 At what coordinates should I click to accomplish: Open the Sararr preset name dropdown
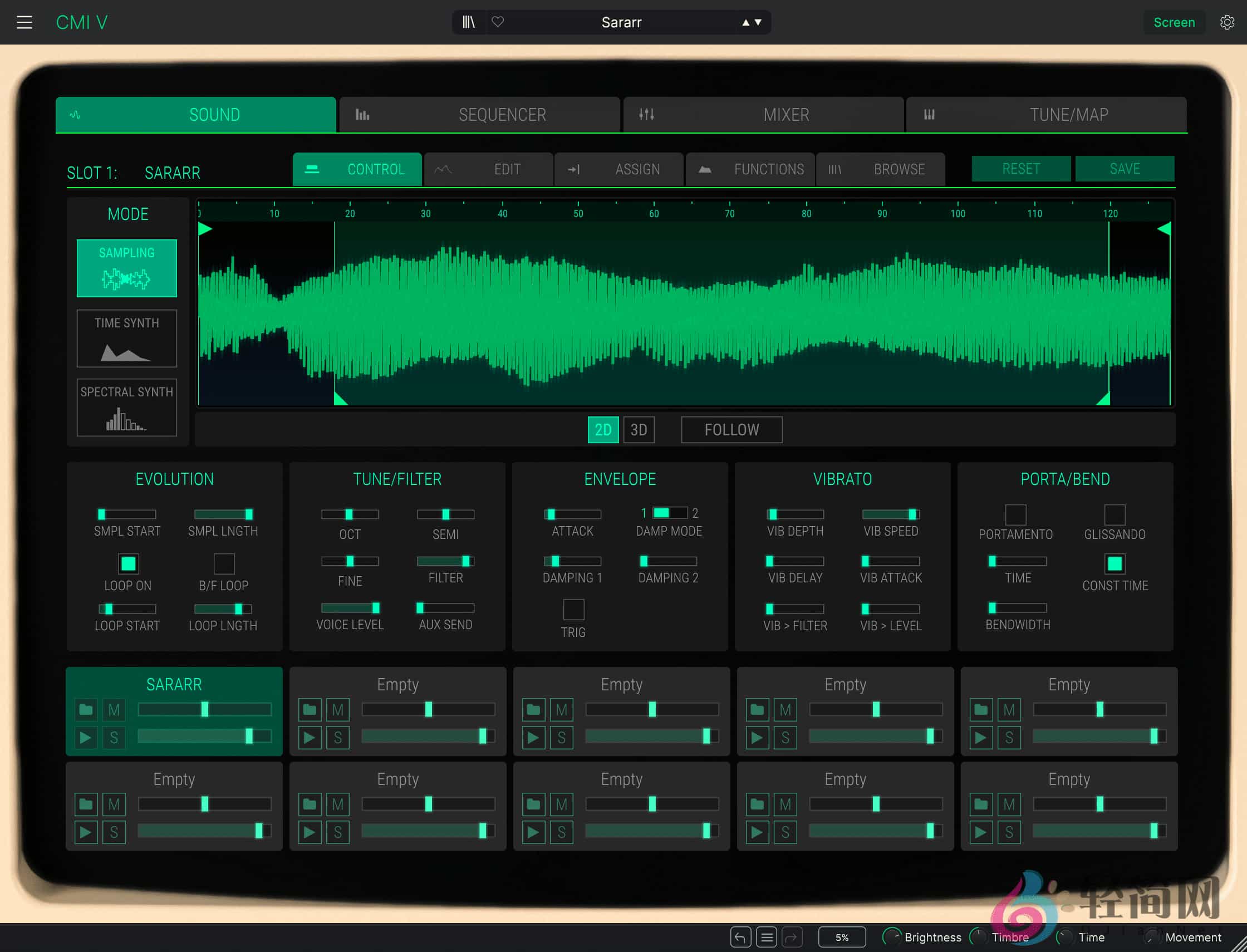point(621,23)
